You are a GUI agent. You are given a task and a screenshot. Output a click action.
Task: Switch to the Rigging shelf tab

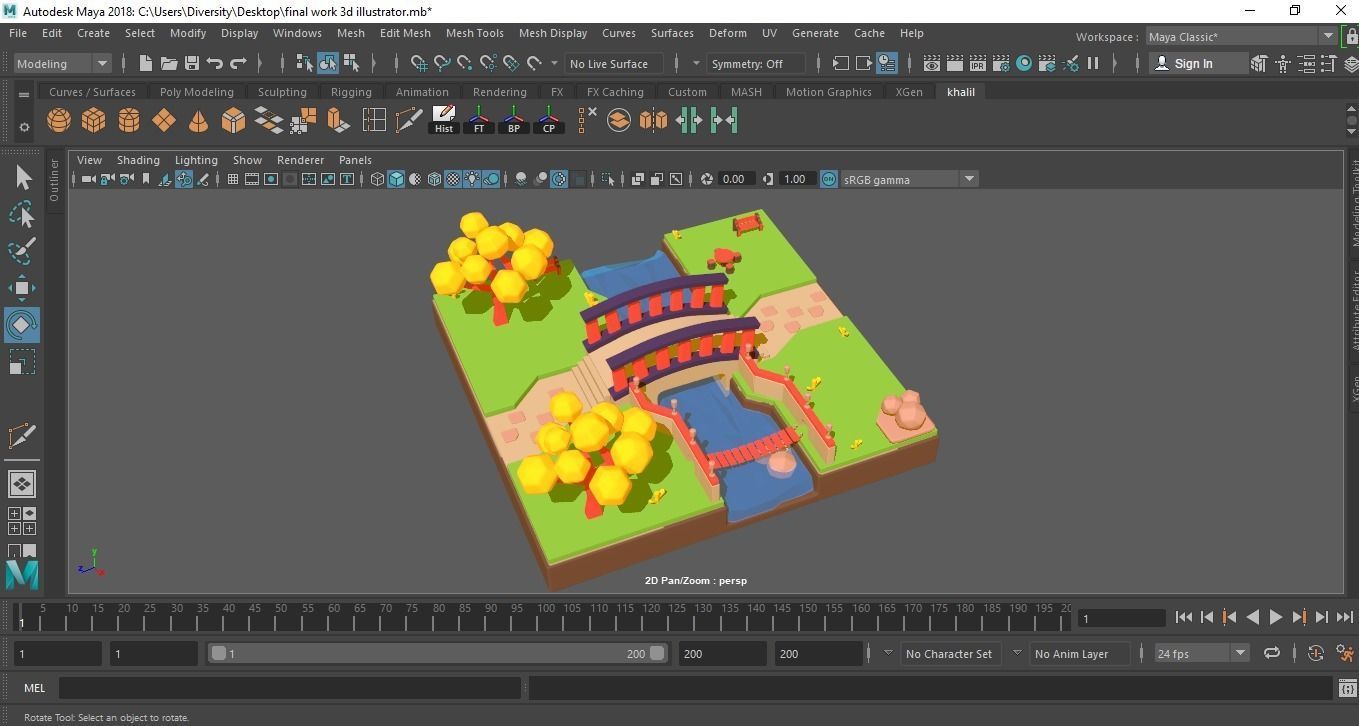[351, 92]
